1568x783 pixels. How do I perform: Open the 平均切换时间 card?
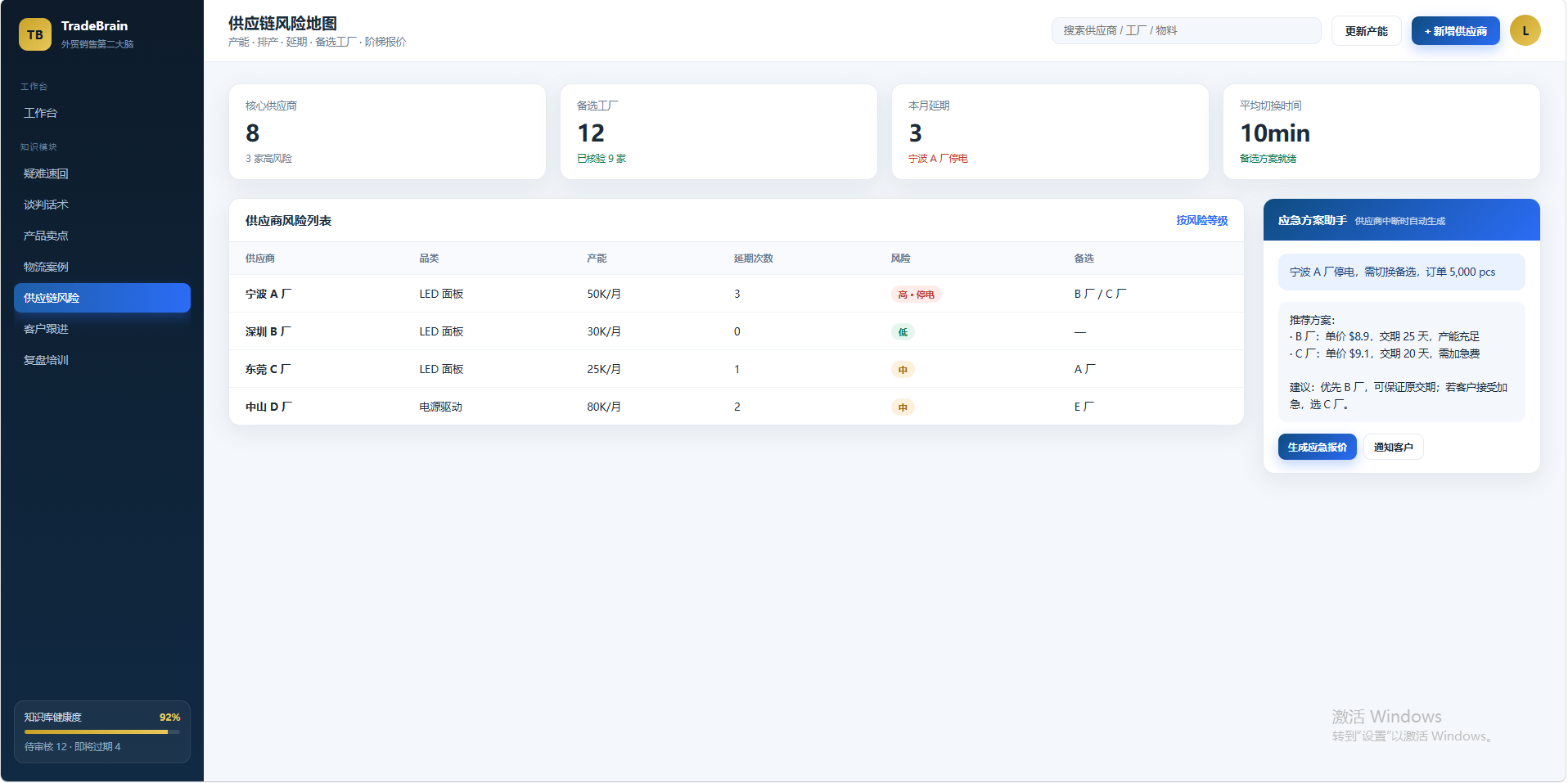[1381, 132]
